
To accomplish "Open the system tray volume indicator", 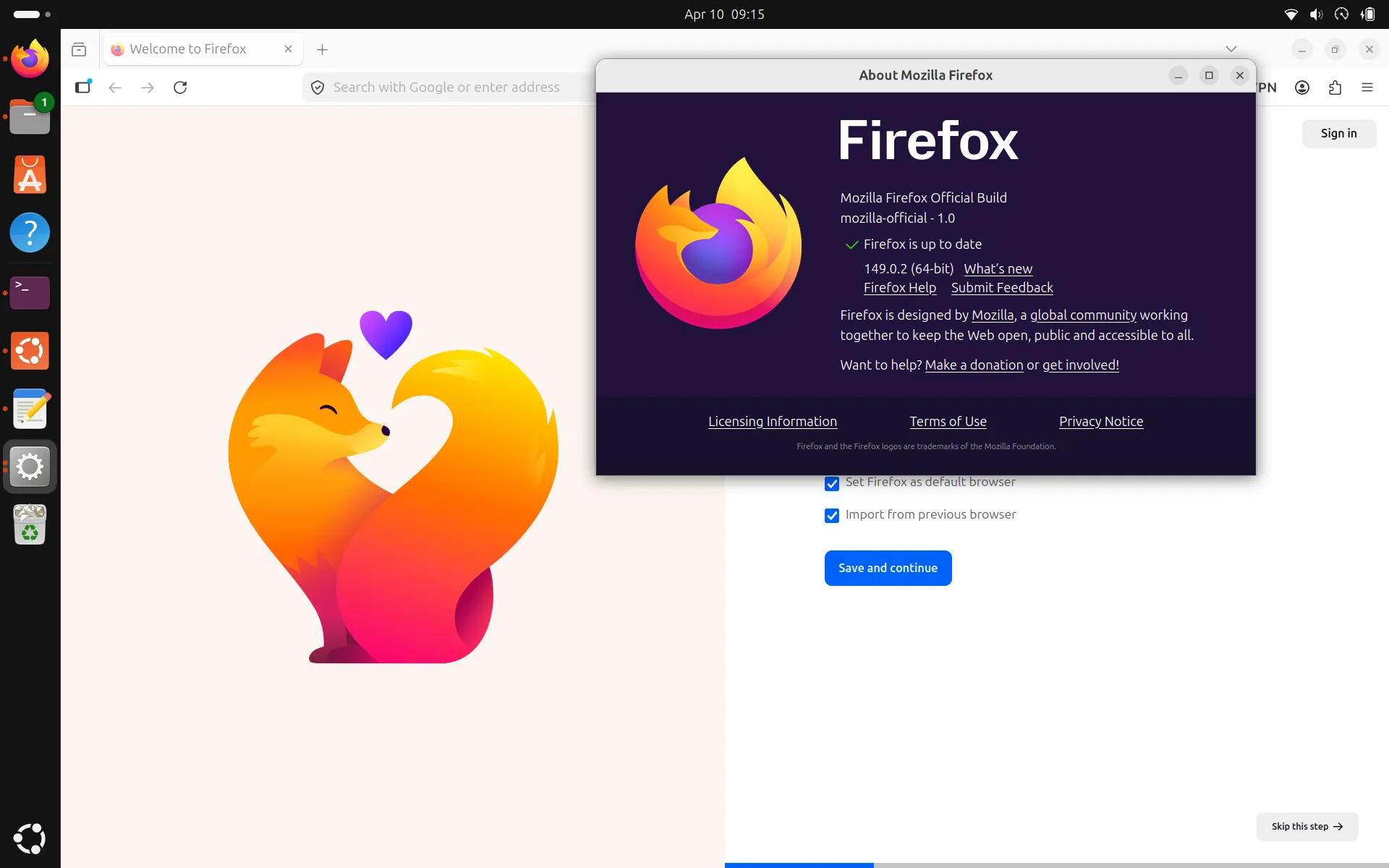I will point(1315,14).
